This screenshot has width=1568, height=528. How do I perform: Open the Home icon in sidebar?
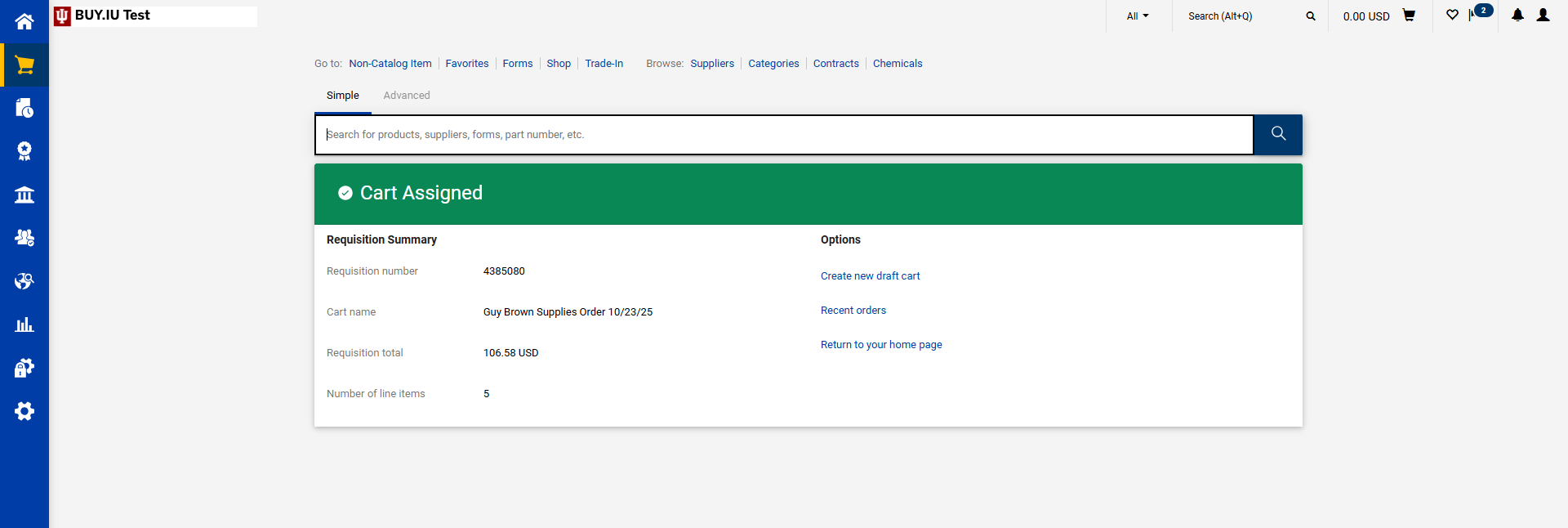(24, 21)
